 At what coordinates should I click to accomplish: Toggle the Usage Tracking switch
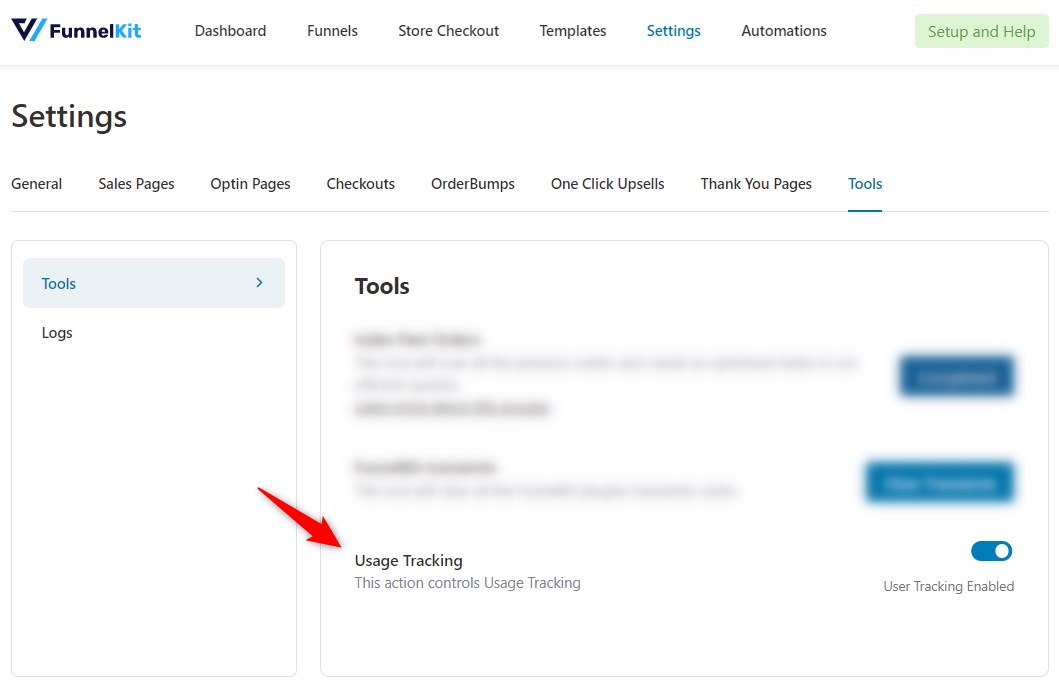(991, 551)
